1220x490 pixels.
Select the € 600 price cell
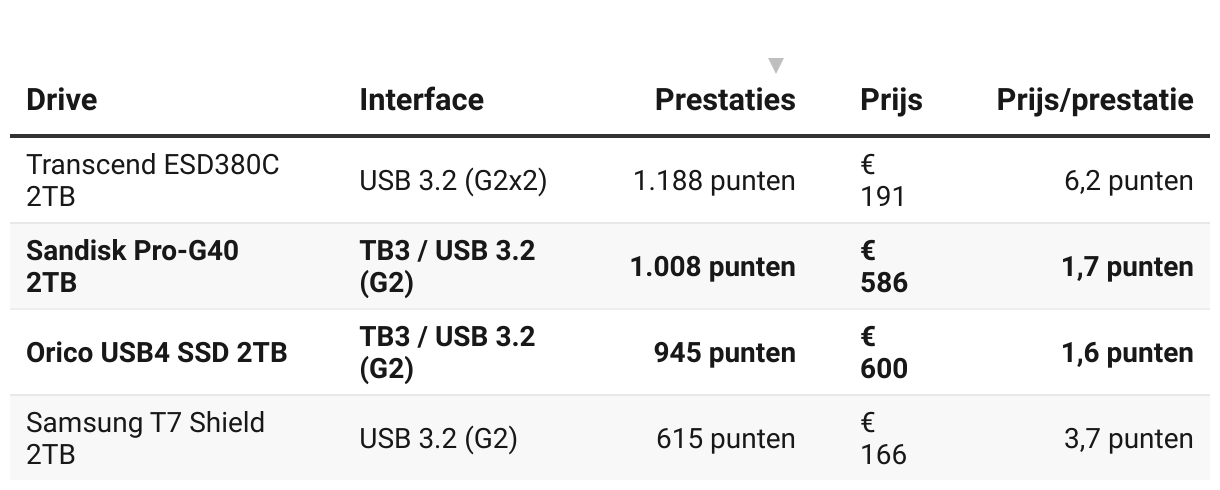click(884, 353)
